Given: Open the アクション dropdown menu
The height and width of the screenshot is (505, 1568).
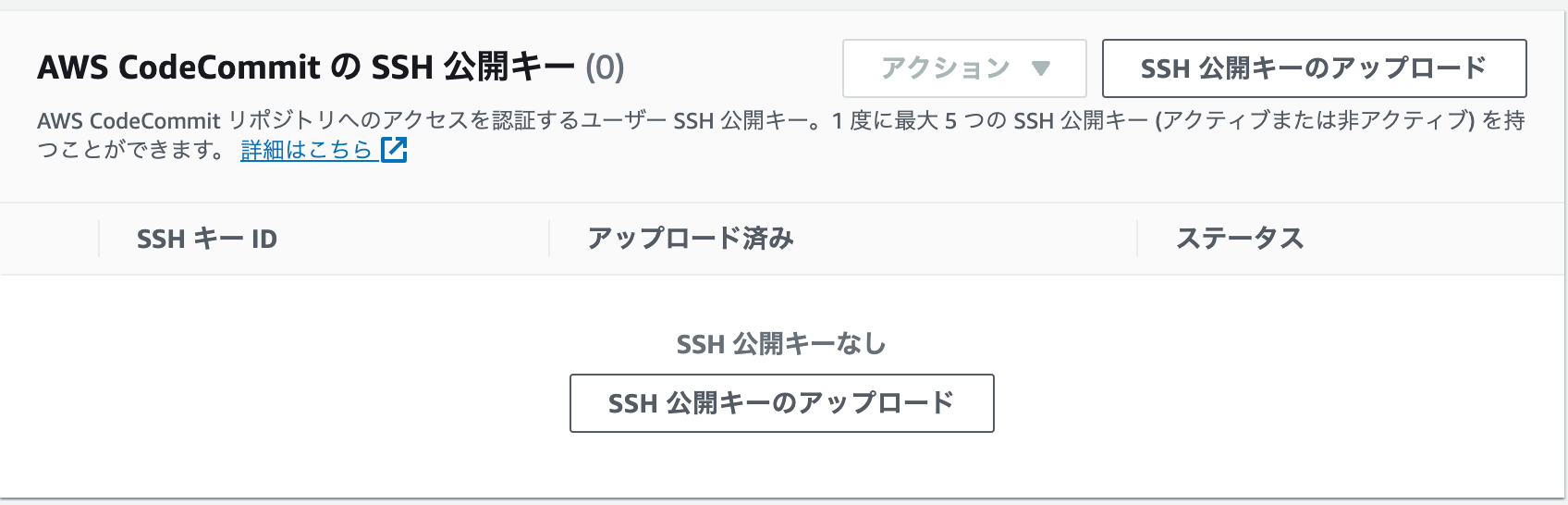Looking at the screenshot, I should click(964, 68).
